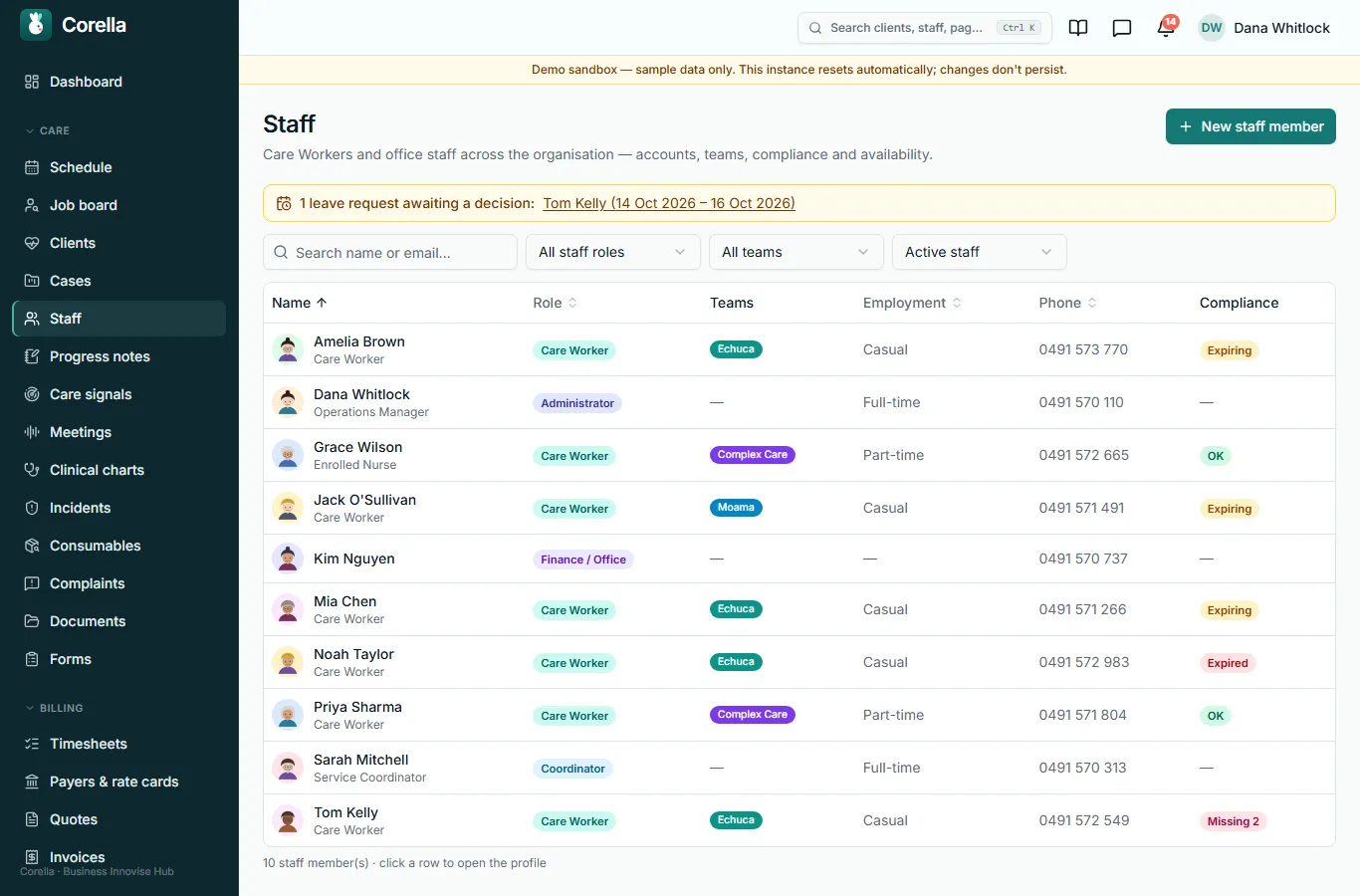The height and width of the screenshot is (896, 1360).
Task: Click the DW user avatar
Action: pyautogui.click(x=1212, y=28)
